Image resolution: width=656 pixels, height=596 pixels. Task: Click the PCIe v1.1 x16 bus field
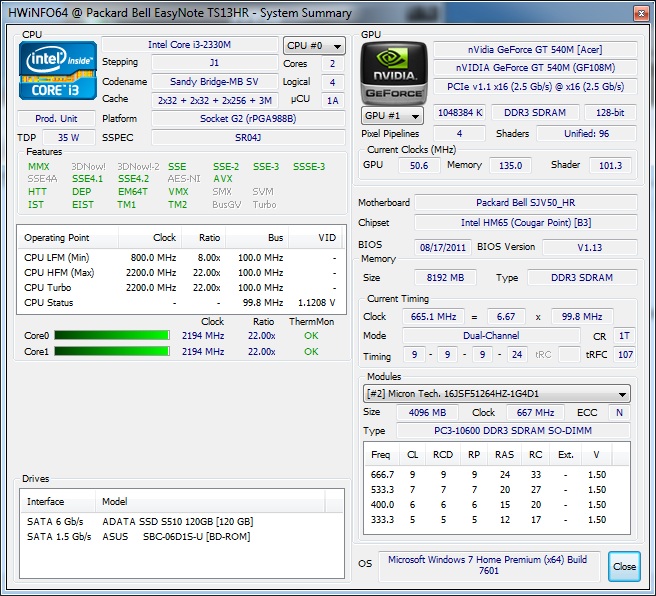coord(535,86)
